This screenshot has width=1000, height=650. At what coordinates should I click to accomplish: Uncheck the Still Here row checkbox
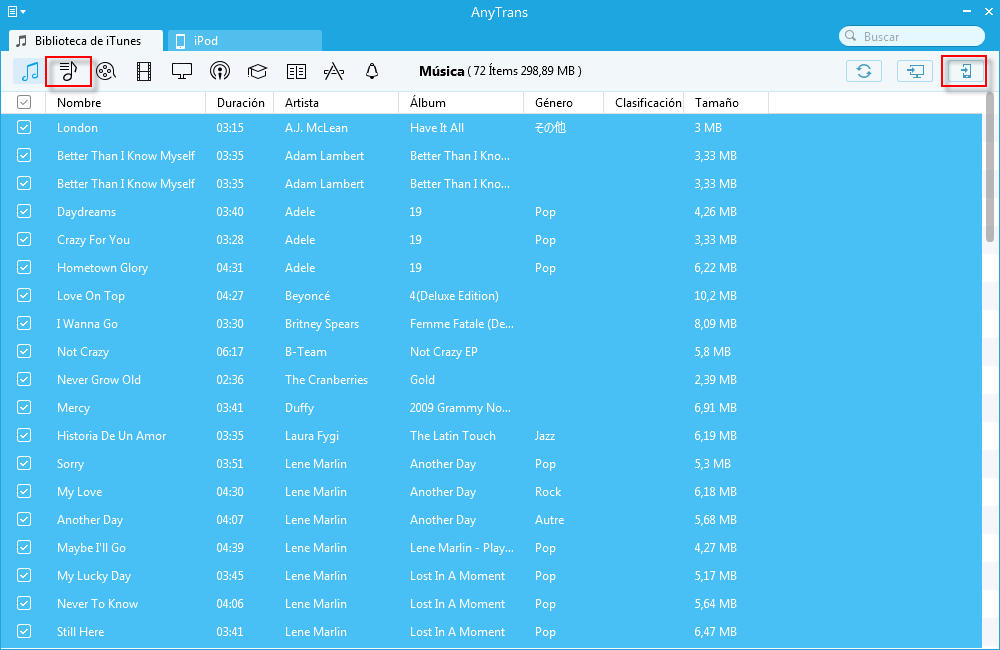tap(24, 632)
